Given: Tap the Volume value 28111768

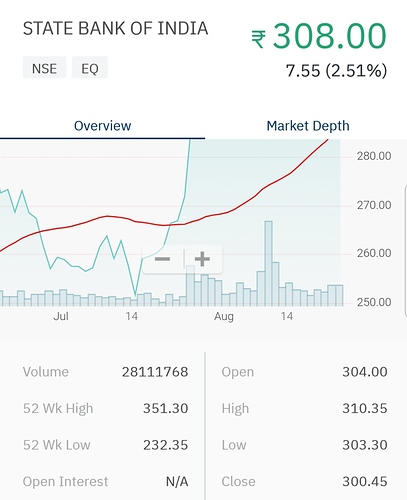Looking at the screenshot, I should point(155,372).
